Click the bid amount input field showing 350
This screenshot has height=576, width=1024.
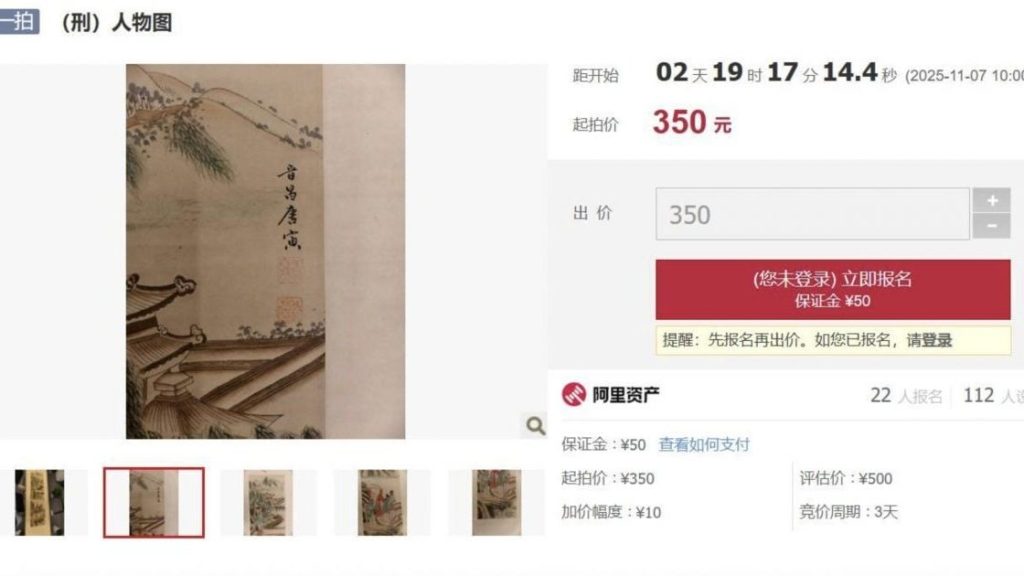click(x=812, y=214)
